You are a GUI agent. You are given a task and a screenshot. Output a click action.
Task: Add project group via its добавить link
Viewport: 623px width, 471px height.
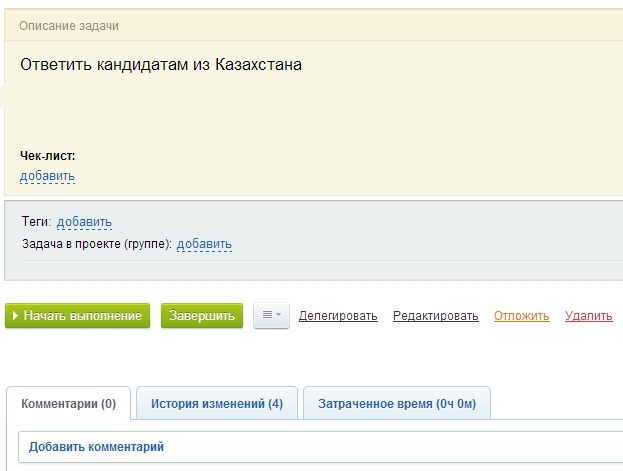(204, 243)
